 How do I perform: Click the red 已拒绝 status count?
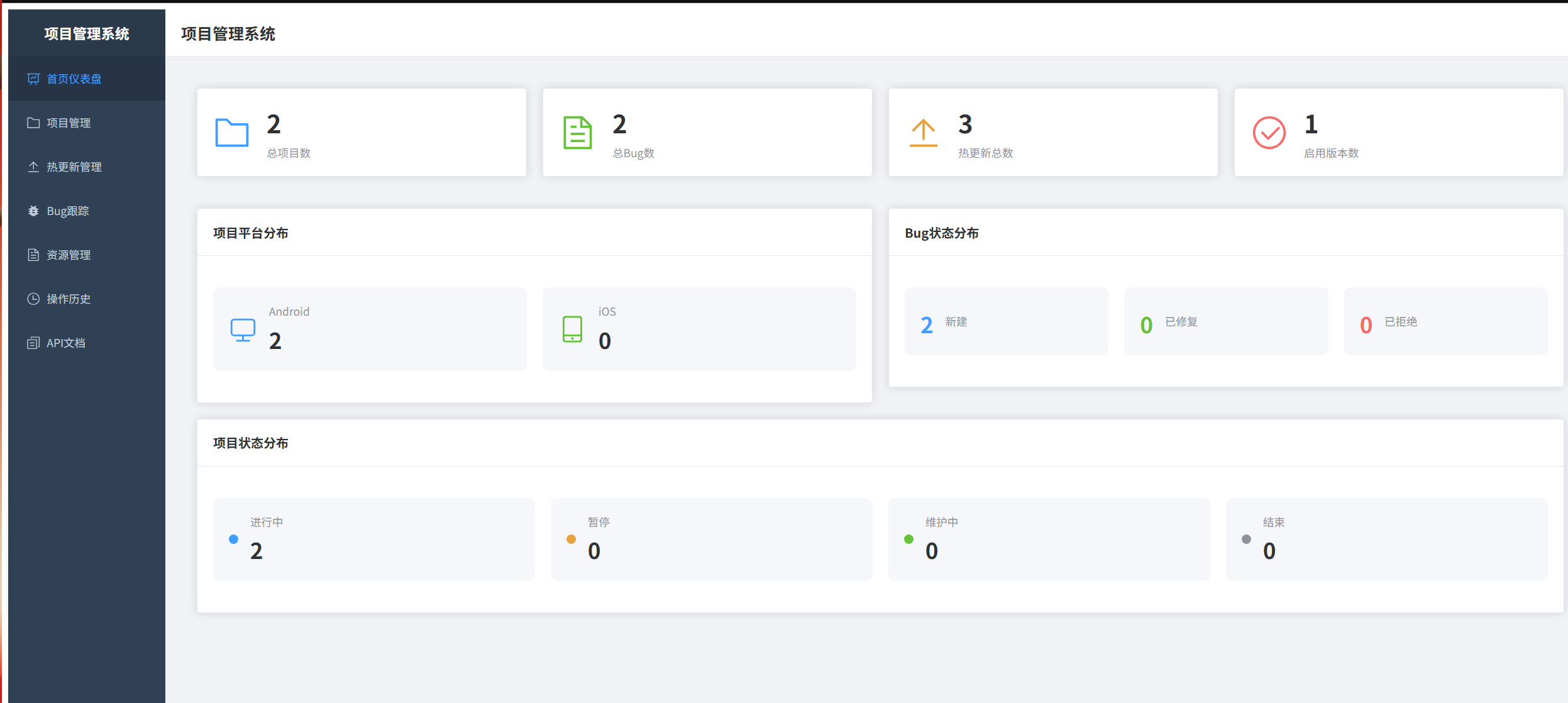coord(1366,325)
